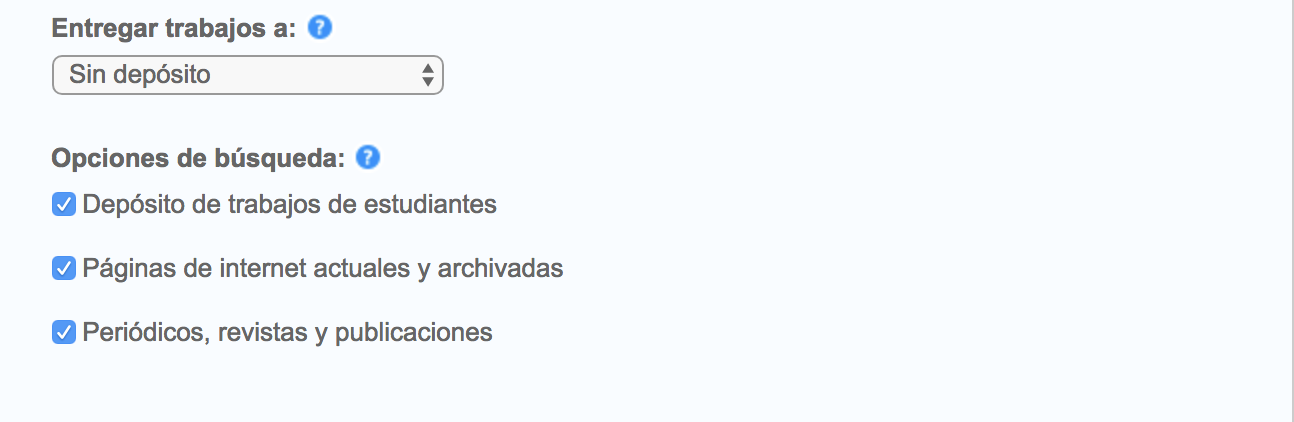Image resolution: width=1294 pixels, height=422 pixels.
Task: Toggle Periódicos, revistas y publicaciones checkbox
Action: coord(64,332)
